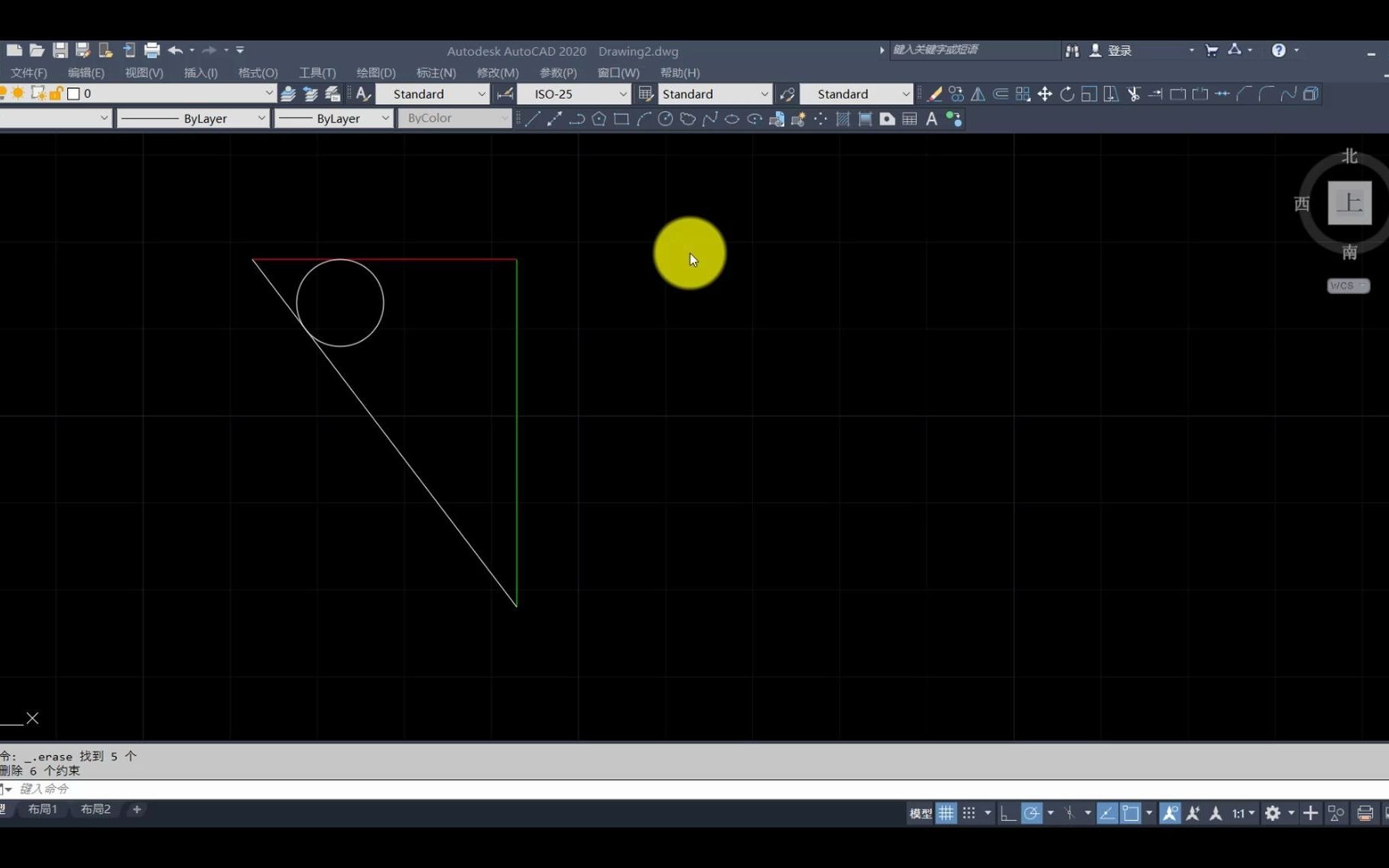Switch to the 布局1 layout tab
Image resolution: width=1389 pixels, height=868 pixels.
click(43, 809)
